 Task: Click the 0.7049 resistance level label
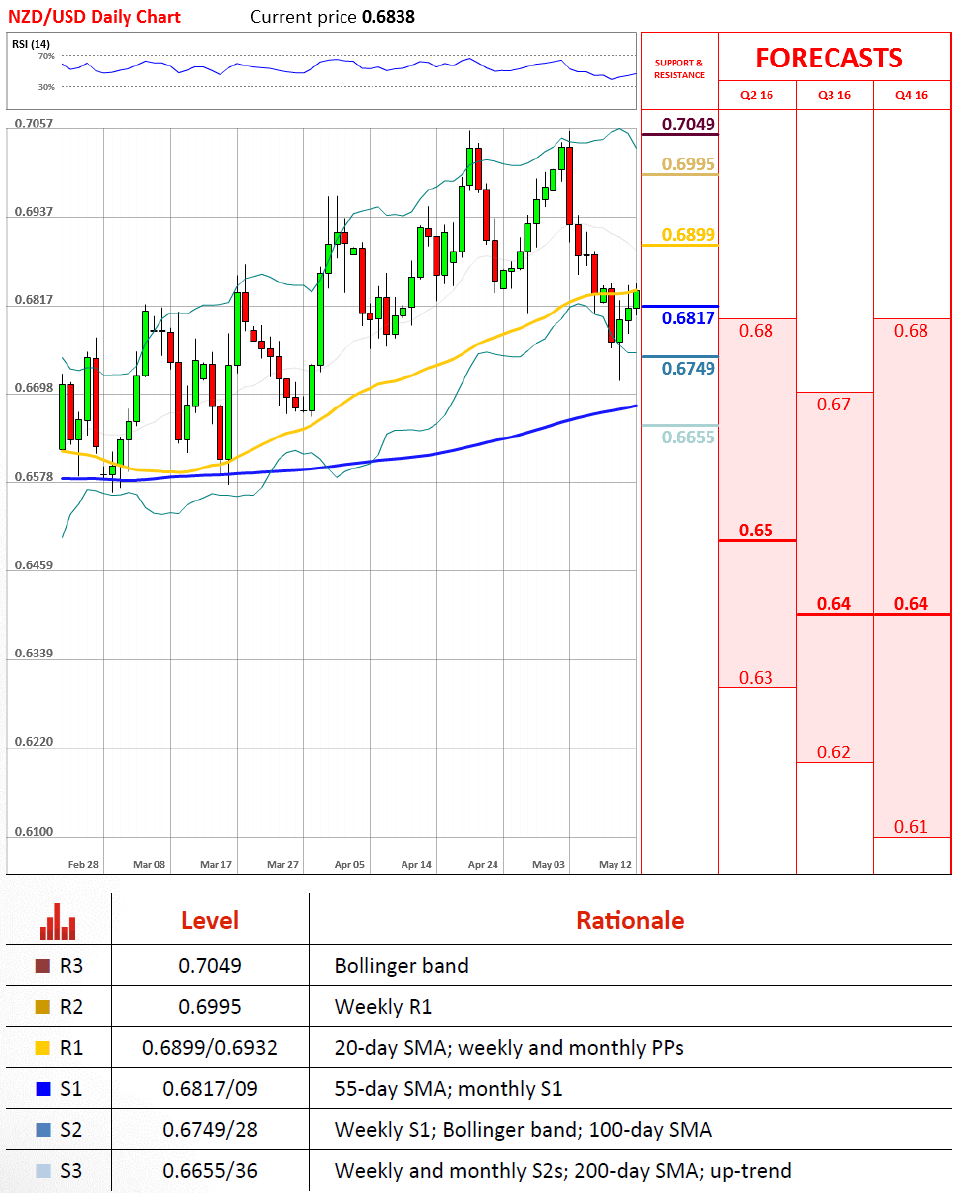coord(689,124)
